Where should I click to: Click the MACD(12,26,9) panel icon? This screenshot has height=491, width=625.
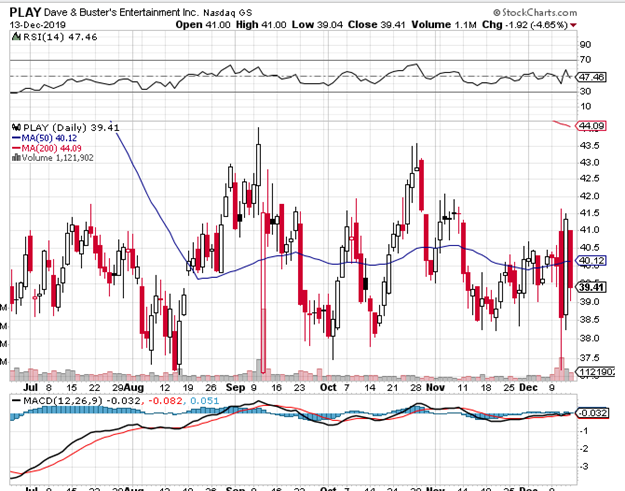[x=14, y=401]
